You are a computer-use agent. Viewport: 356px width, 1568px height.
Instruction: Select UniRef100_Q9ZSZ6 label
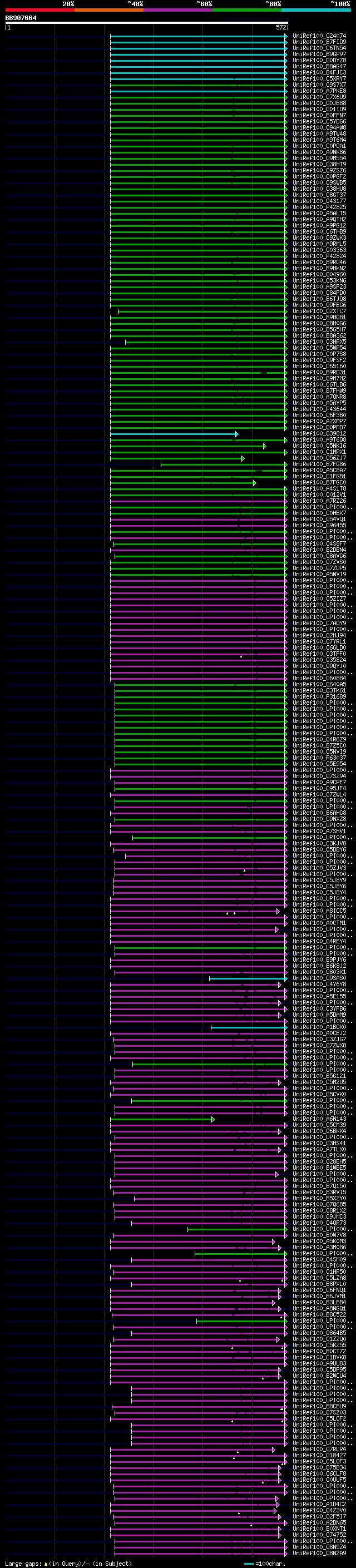coord(319,170)
